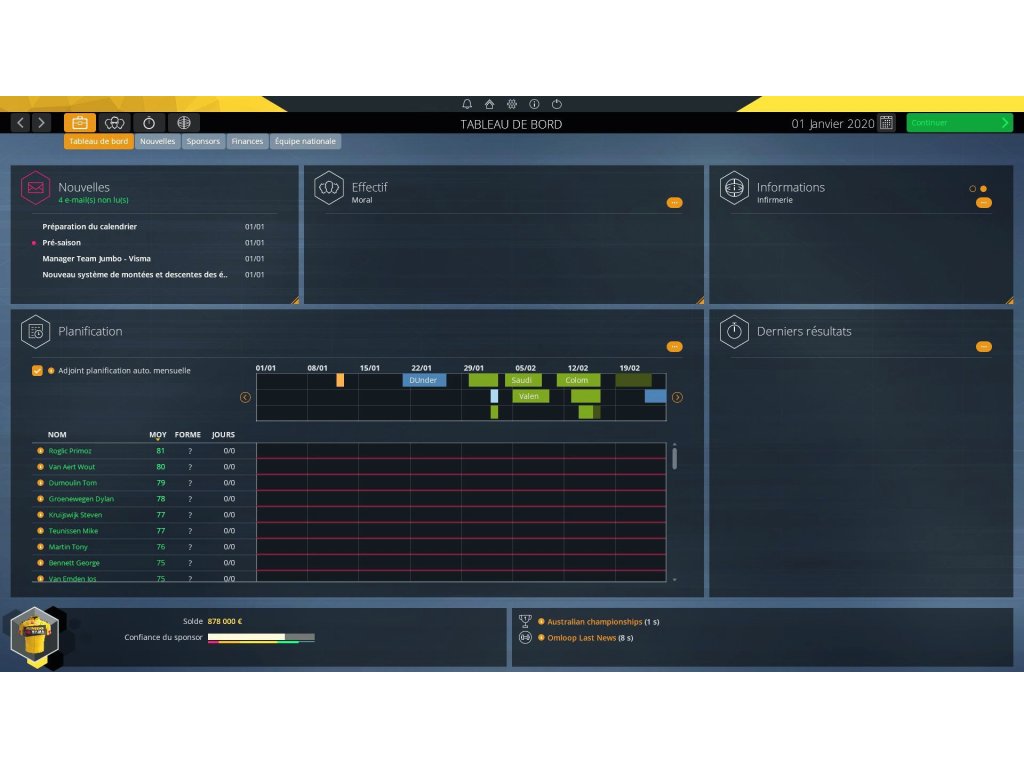Expand the Effectif panel corner arrow
The image size is (1024, 768).
coord(701,300)
